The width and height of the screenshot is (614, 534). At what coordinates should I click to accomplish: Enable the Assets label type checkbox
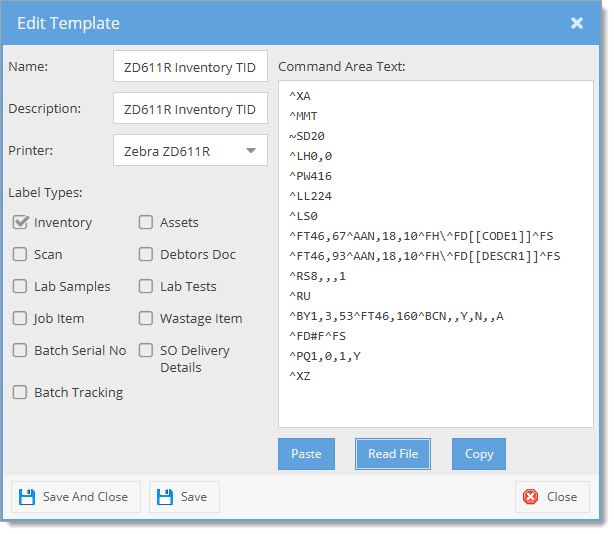[x=146, y=222]
